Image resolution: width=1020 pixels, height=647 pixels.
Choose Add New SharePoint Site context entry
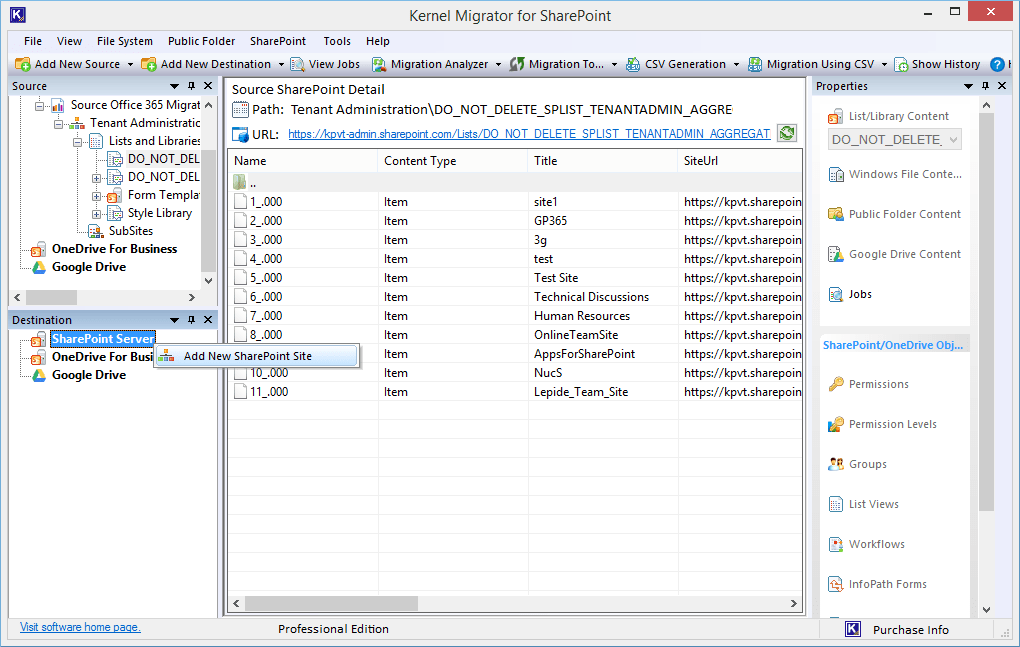click(x=256, y=356)
